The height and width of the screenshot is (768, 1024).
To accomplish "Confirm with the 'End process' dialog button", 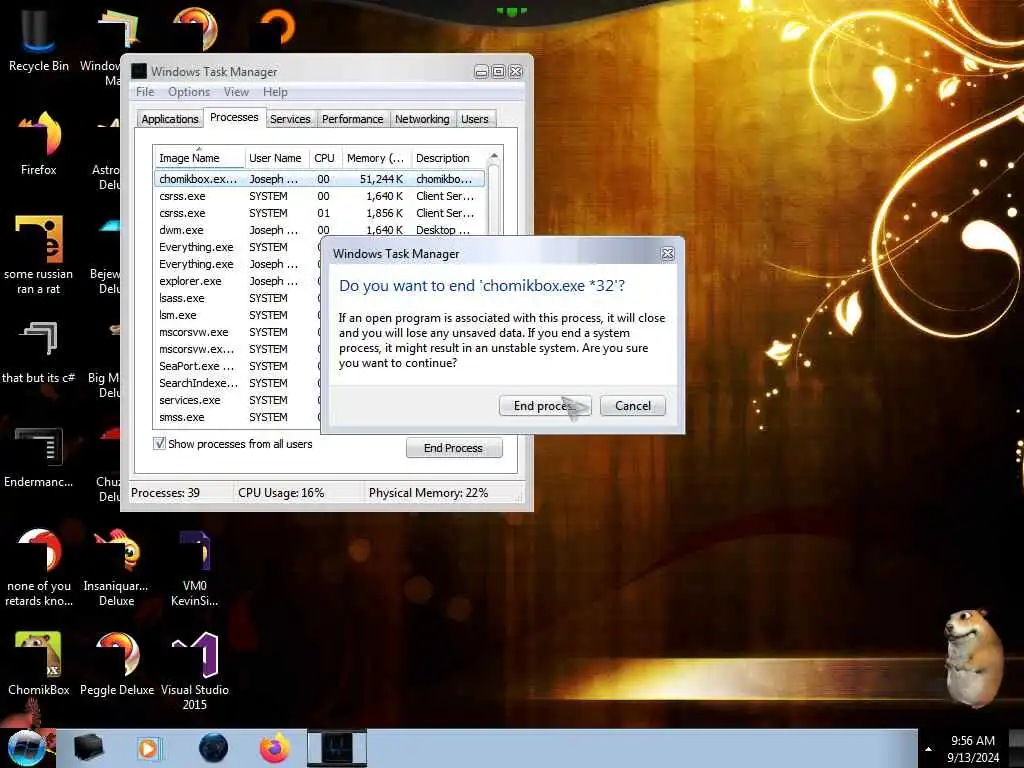I will [545, 406].
